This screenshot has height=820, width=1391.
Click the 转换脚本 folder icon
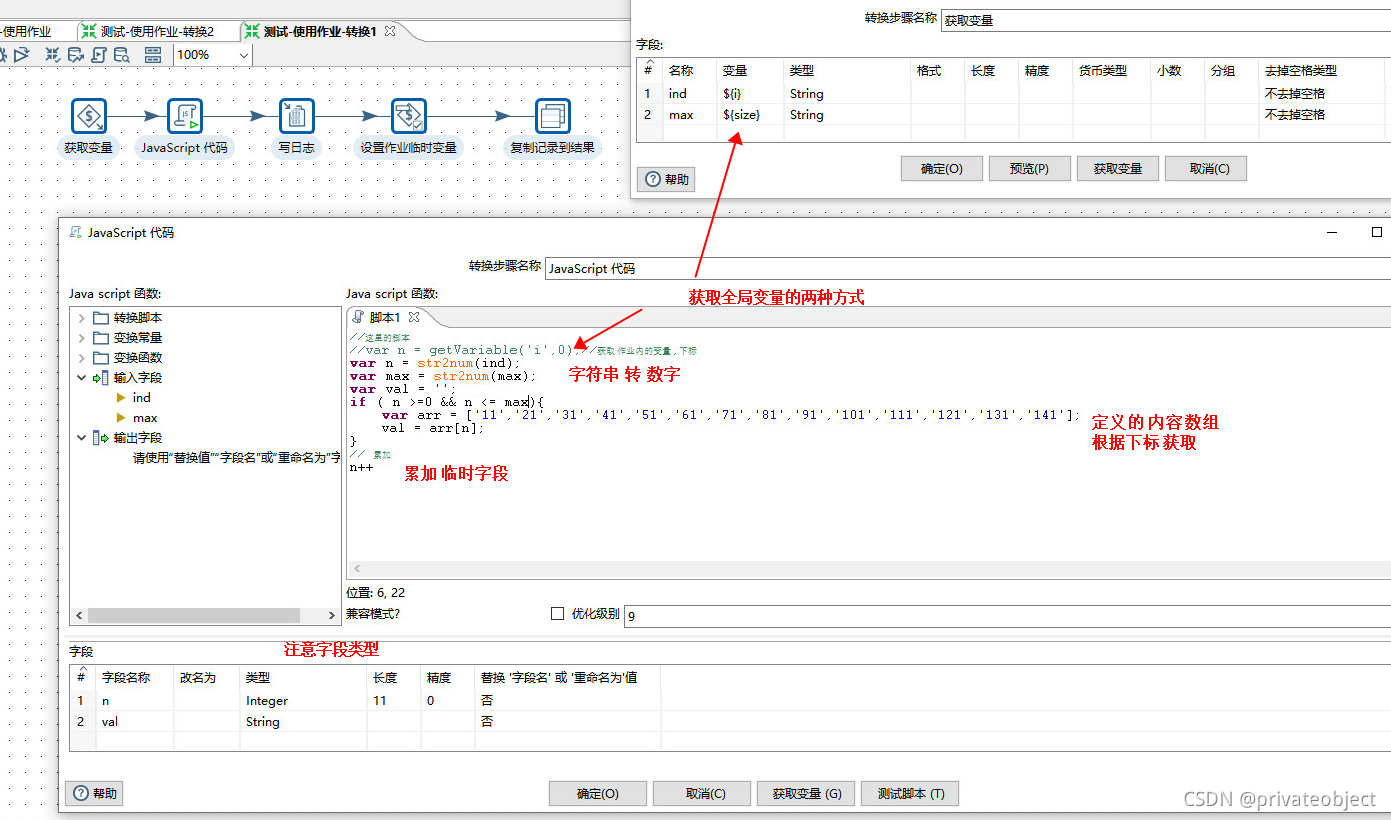(101, 317)
